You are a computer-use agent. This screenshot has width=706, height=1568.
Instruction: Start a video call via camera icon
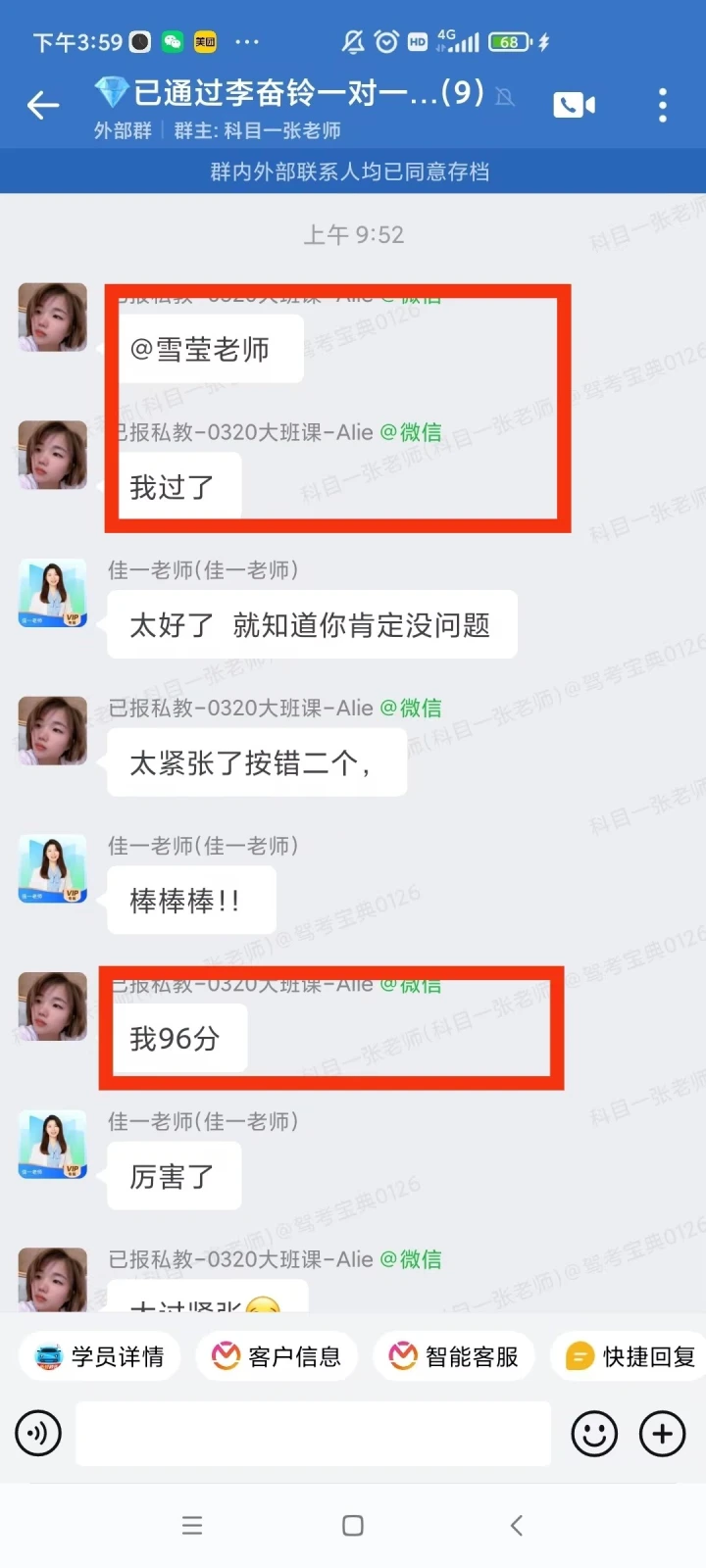[574, 105]
